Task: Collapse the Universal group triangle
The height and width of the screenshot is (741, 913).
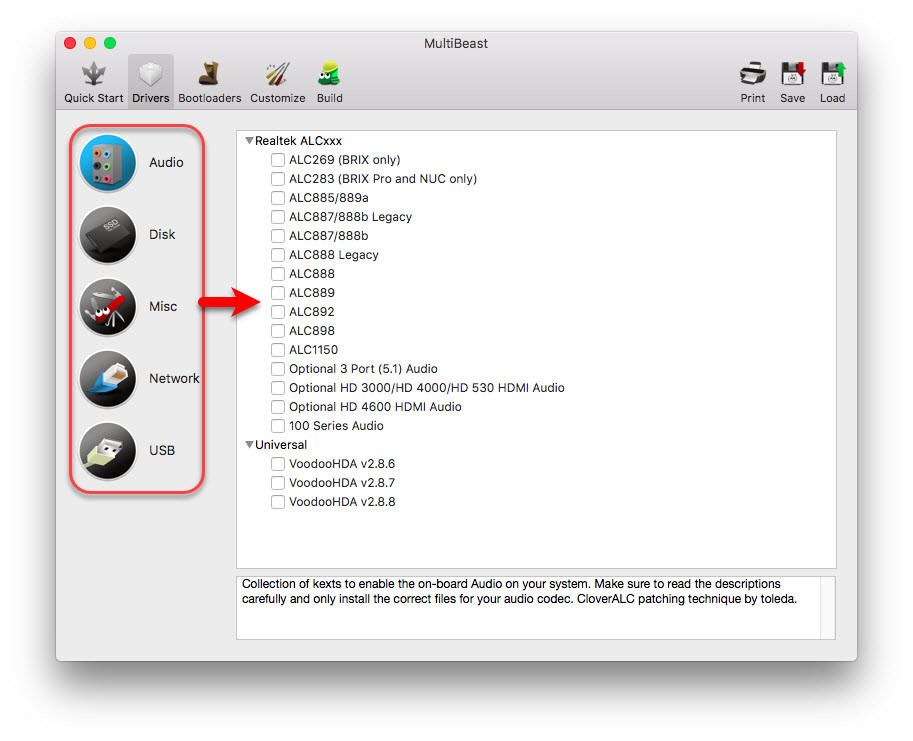Action: [249, 445]
